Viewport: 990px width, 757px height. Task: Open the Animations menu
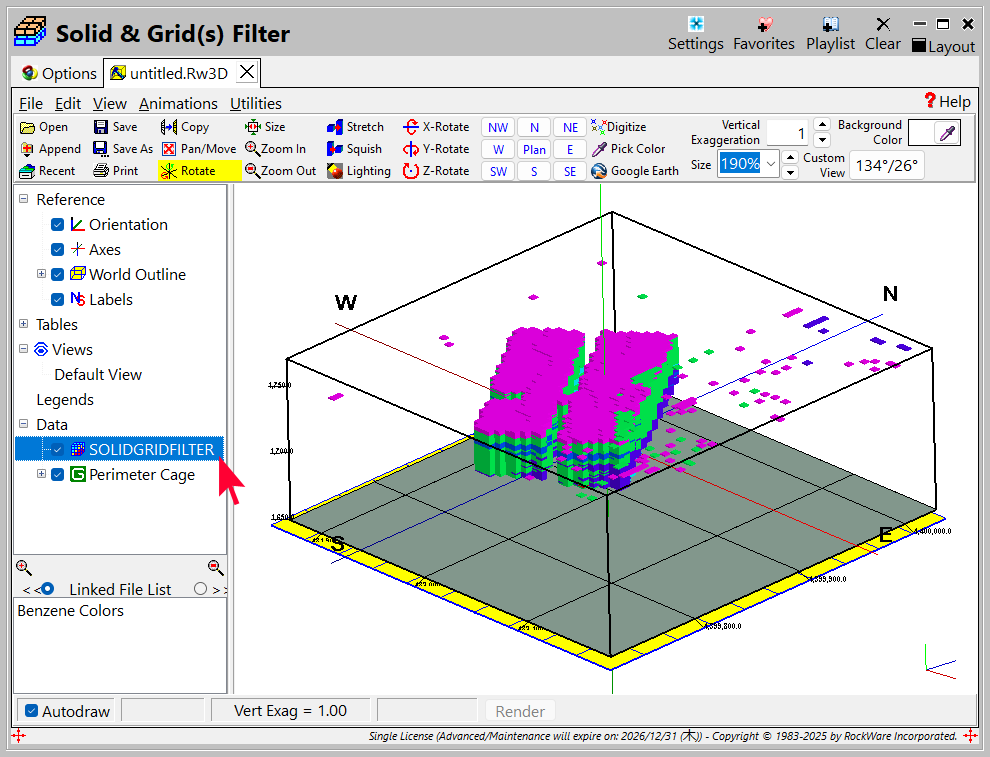pos(178,103)
